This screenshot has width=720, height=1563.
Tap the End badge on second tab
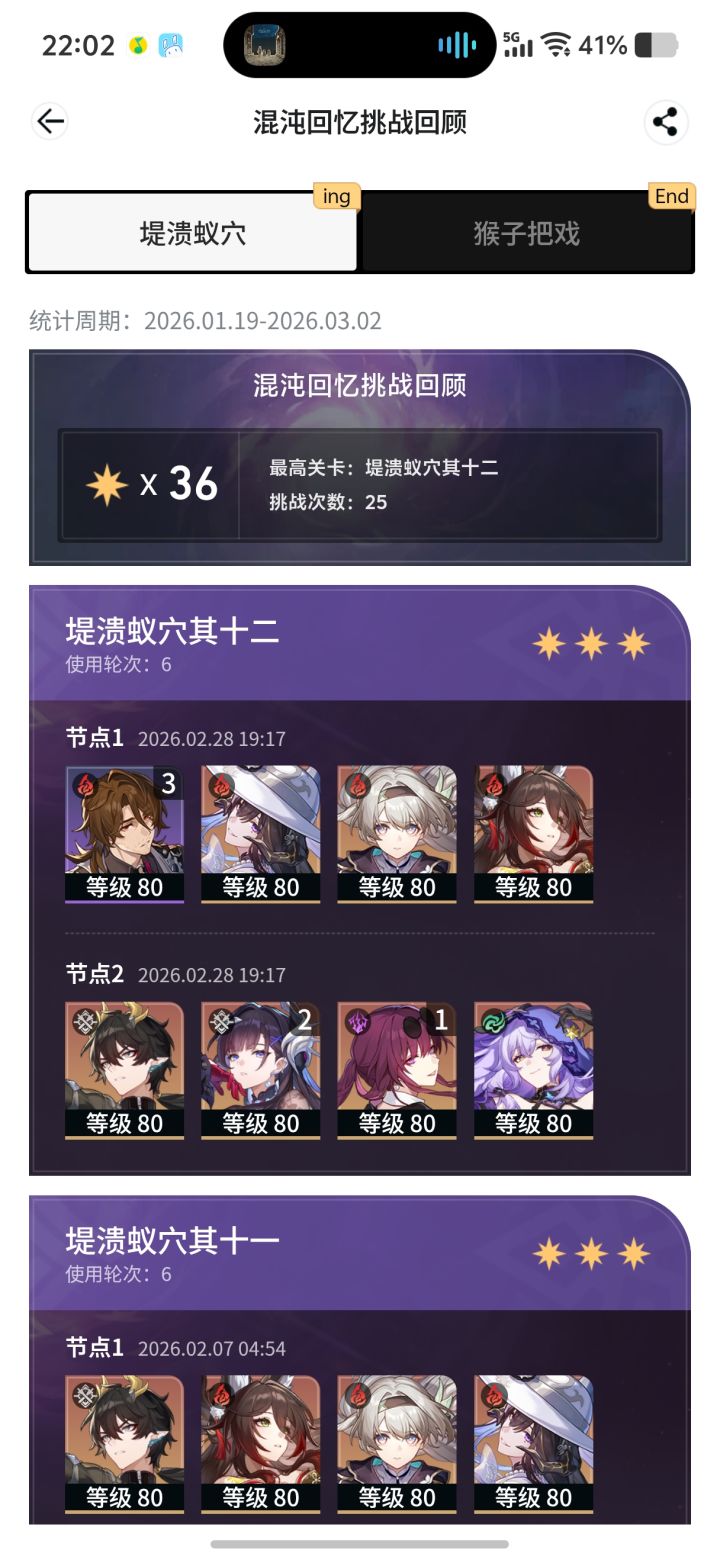[671, 196]
